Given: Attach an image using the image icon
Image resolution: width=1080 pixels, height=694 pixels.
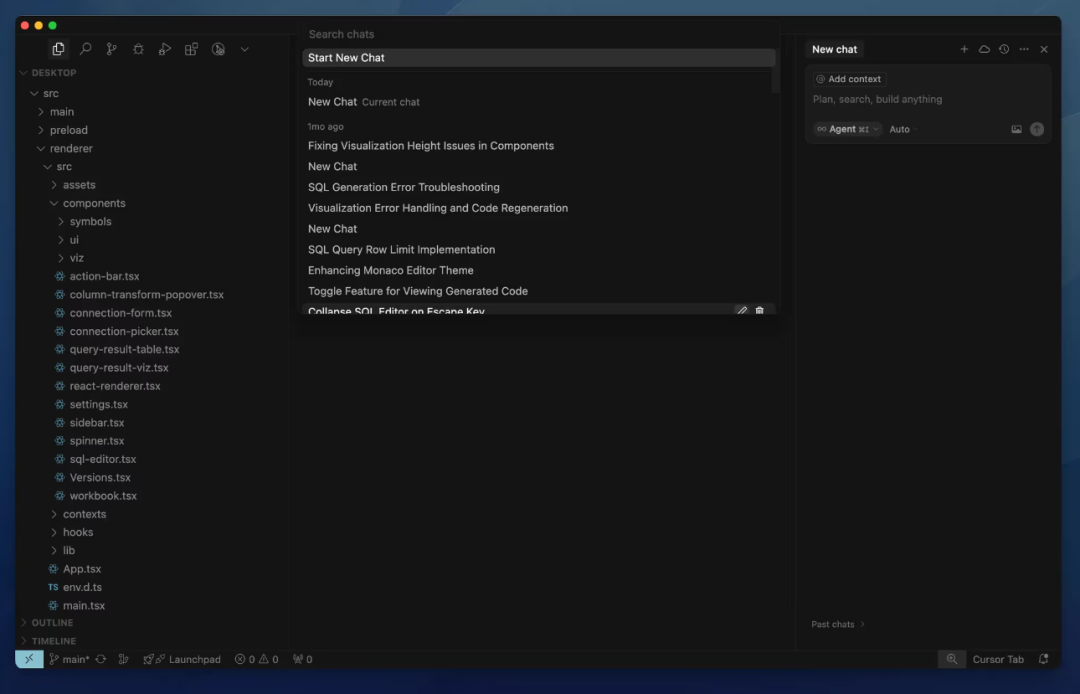Looking at the screenshot, I should pos(1016,129).
